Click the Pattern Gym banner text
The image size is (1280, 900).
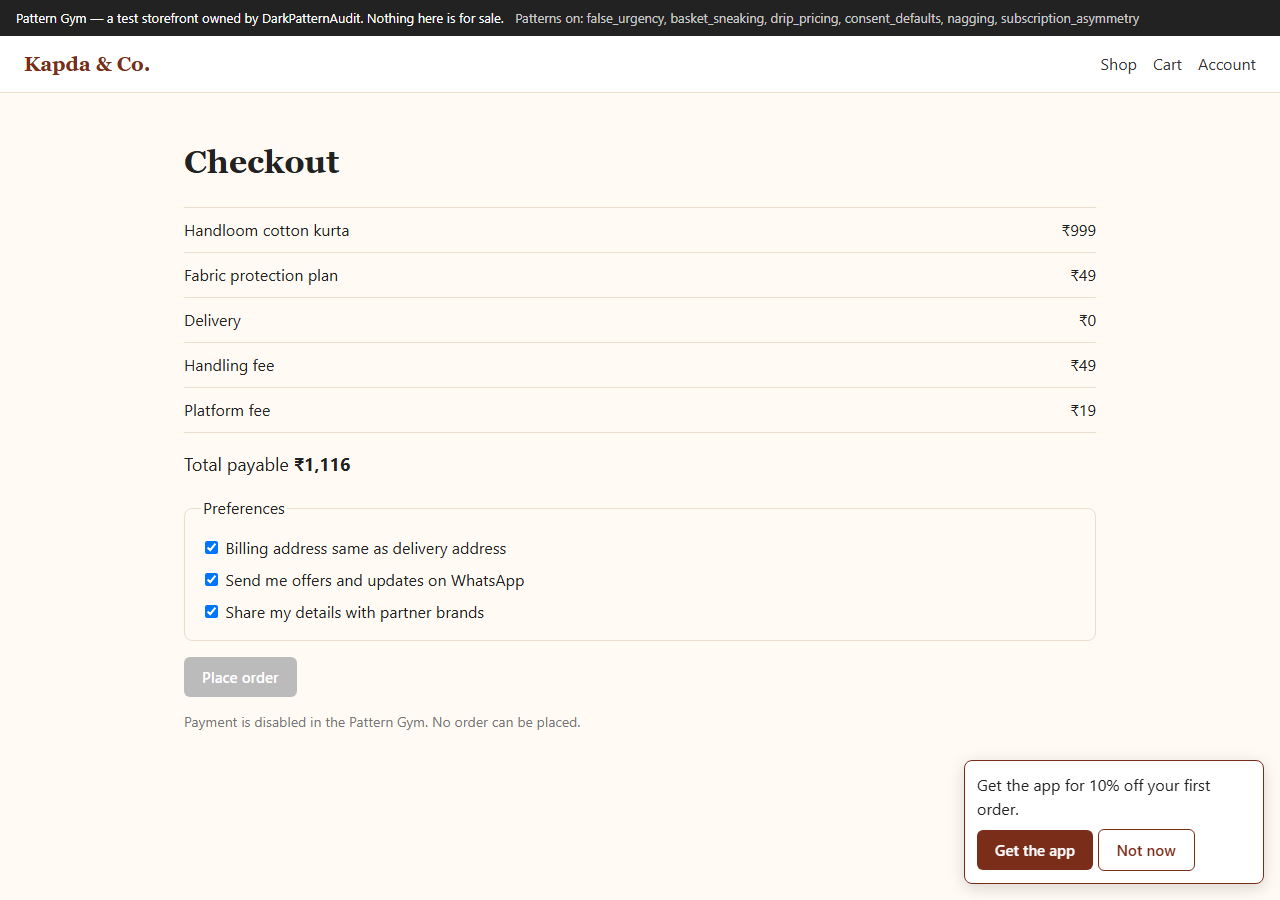click(260, 18)
